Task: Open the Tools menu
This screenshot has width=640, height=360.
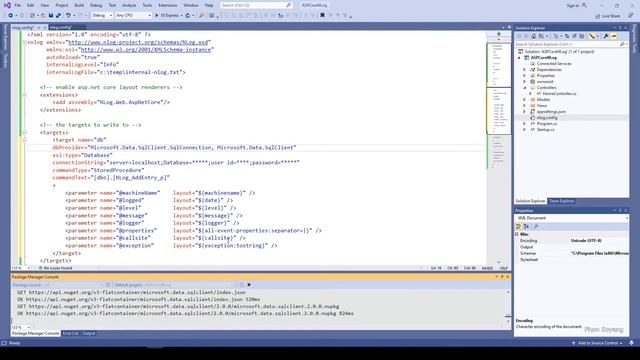Action: click(x=147, y=5)
